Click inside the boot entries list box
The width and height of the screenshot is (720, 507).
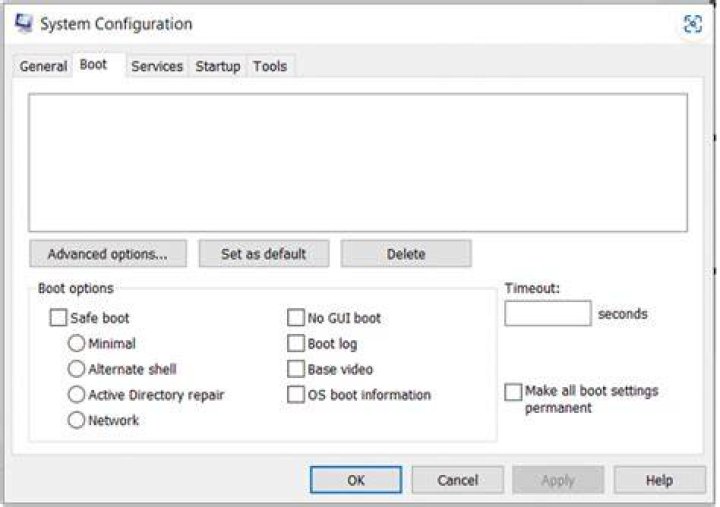pyautogui.click(x=358, y=163)
